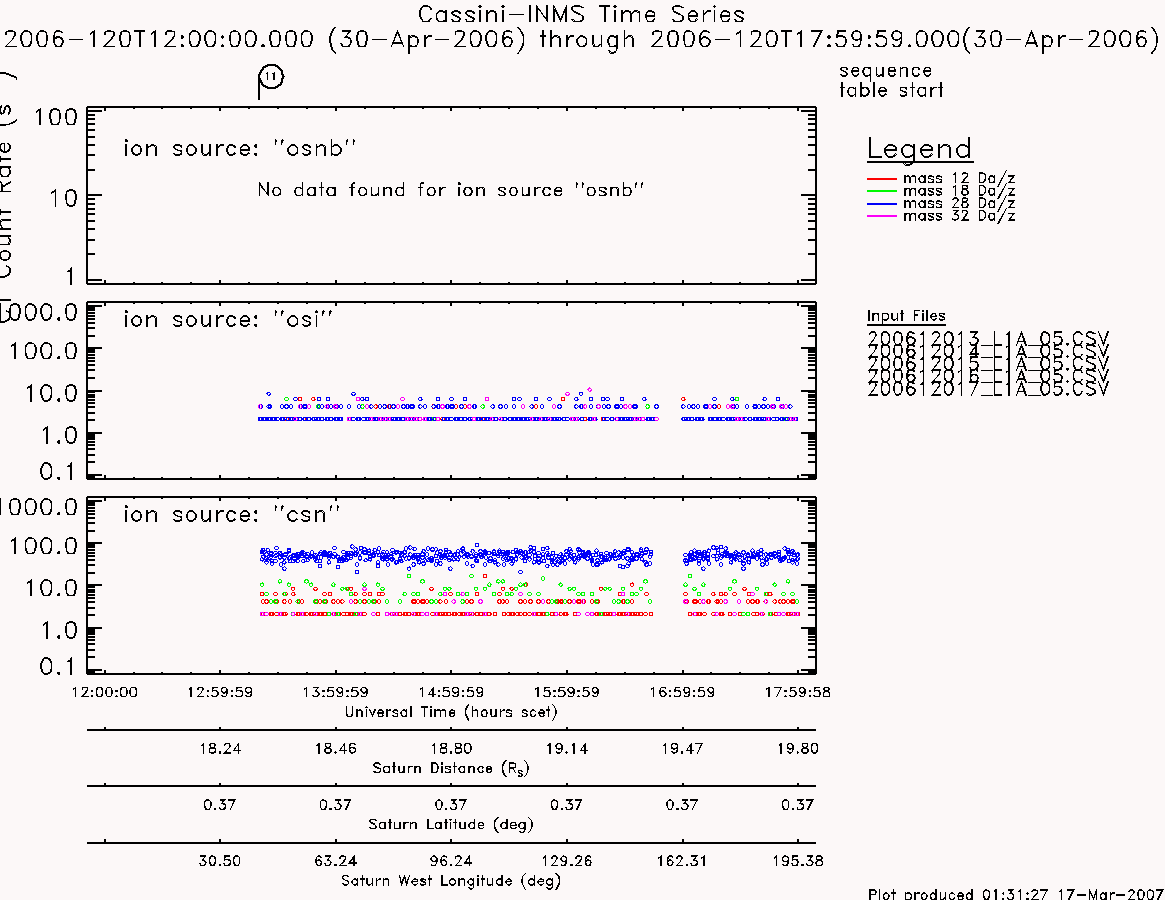Click the ion source "osnb" panel label
The width and height of the screenshot is (1165, 900).
click(240, 149)
